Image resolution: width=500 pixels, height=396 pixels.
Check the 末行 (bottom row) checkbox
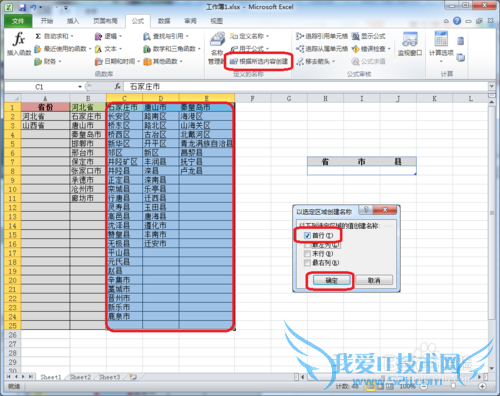(307, 254)
